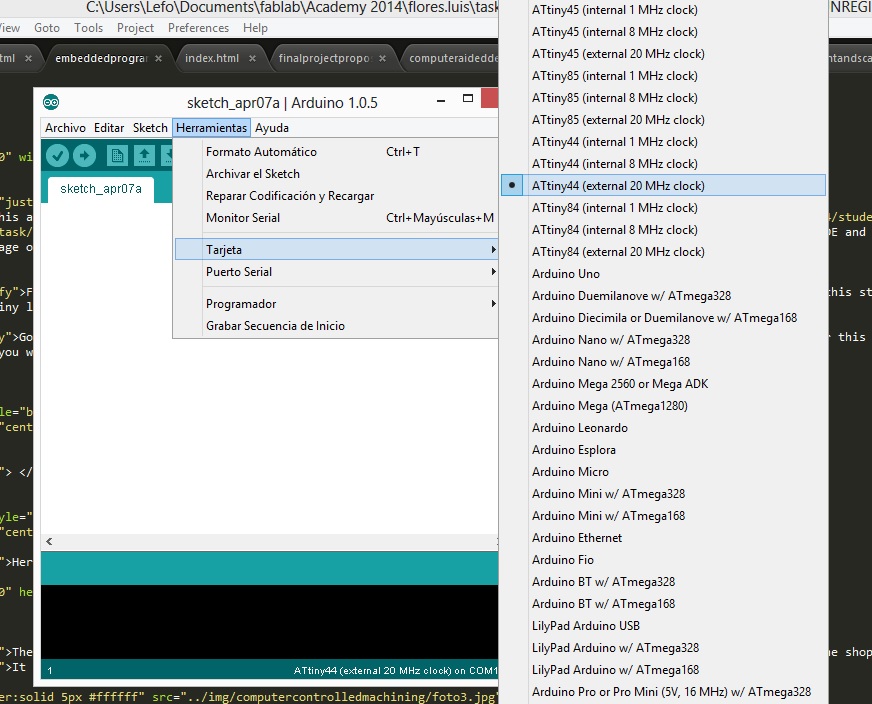Open Sublime Tools menu
The height and width of the screenshot is (704, 872).
(x=88, y=28)
